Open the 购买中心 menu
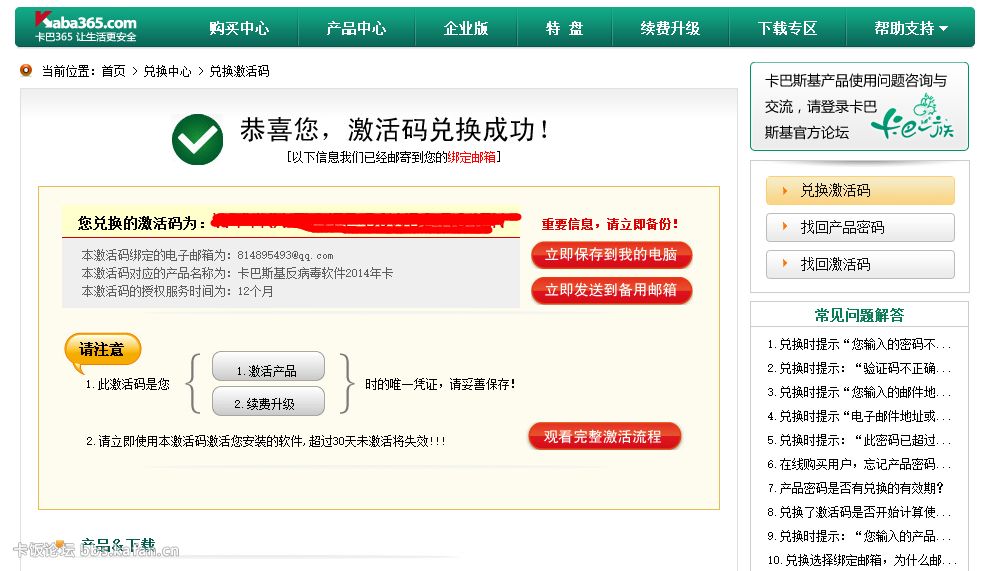Screen dimensions: 991x571 (240, 28)
